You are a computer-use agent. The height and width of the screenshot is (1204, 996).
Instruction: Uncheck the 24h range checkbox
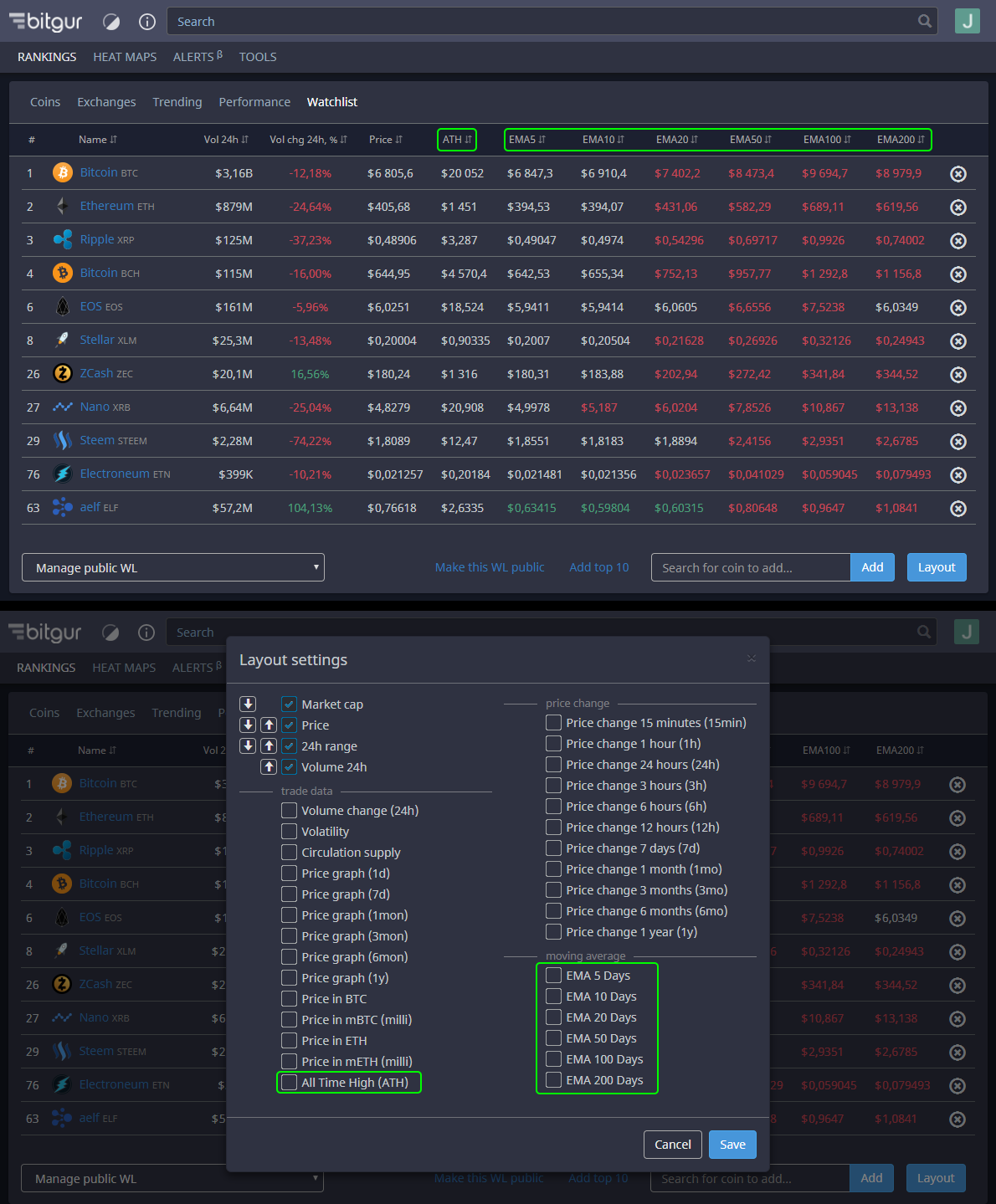tap(290, 745)
